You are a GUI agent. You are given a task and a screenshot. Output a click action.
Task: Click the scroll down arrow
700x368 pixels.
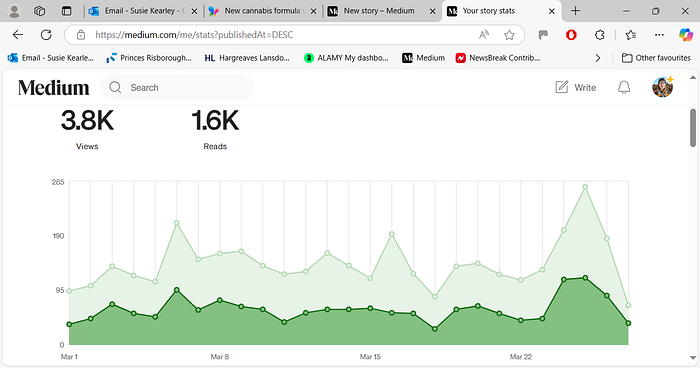(693, 358)
